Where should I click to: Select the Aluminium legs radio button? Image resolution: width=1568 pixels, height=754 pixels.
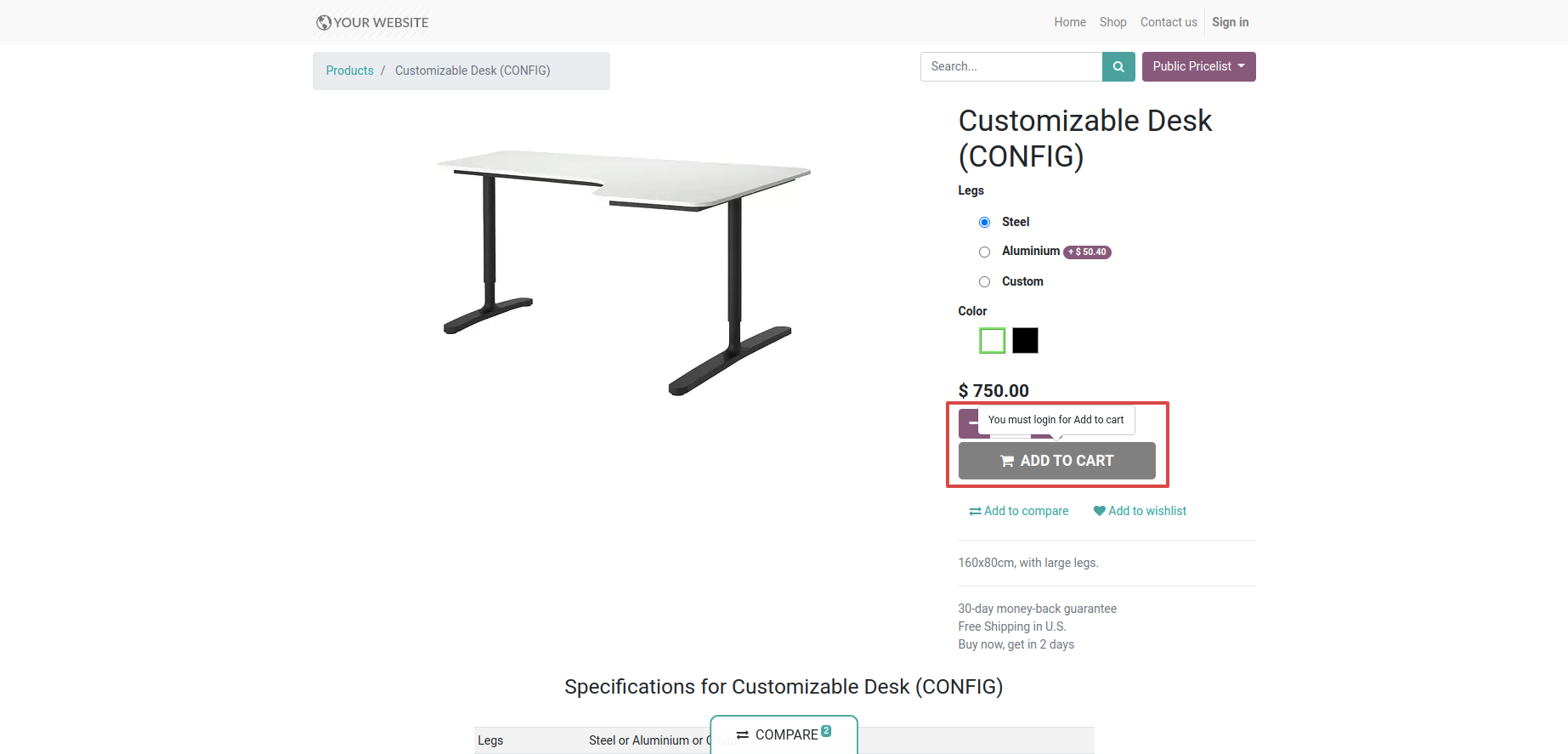pos(984,252)
